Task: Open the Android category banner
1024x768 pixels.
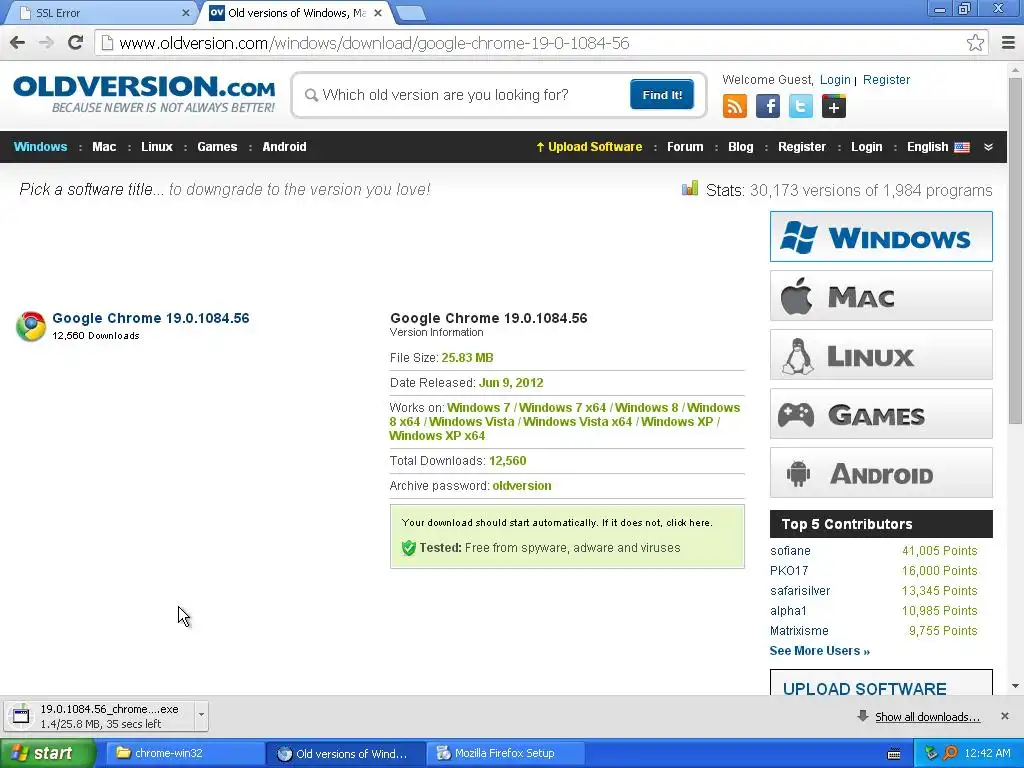Action: tap(881, 473)
